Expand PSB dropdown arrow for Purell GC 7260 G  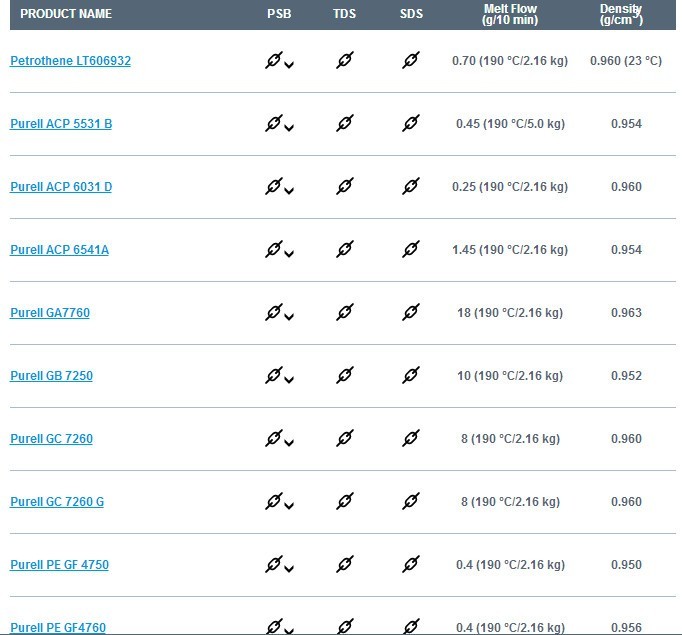click(289, 506)
